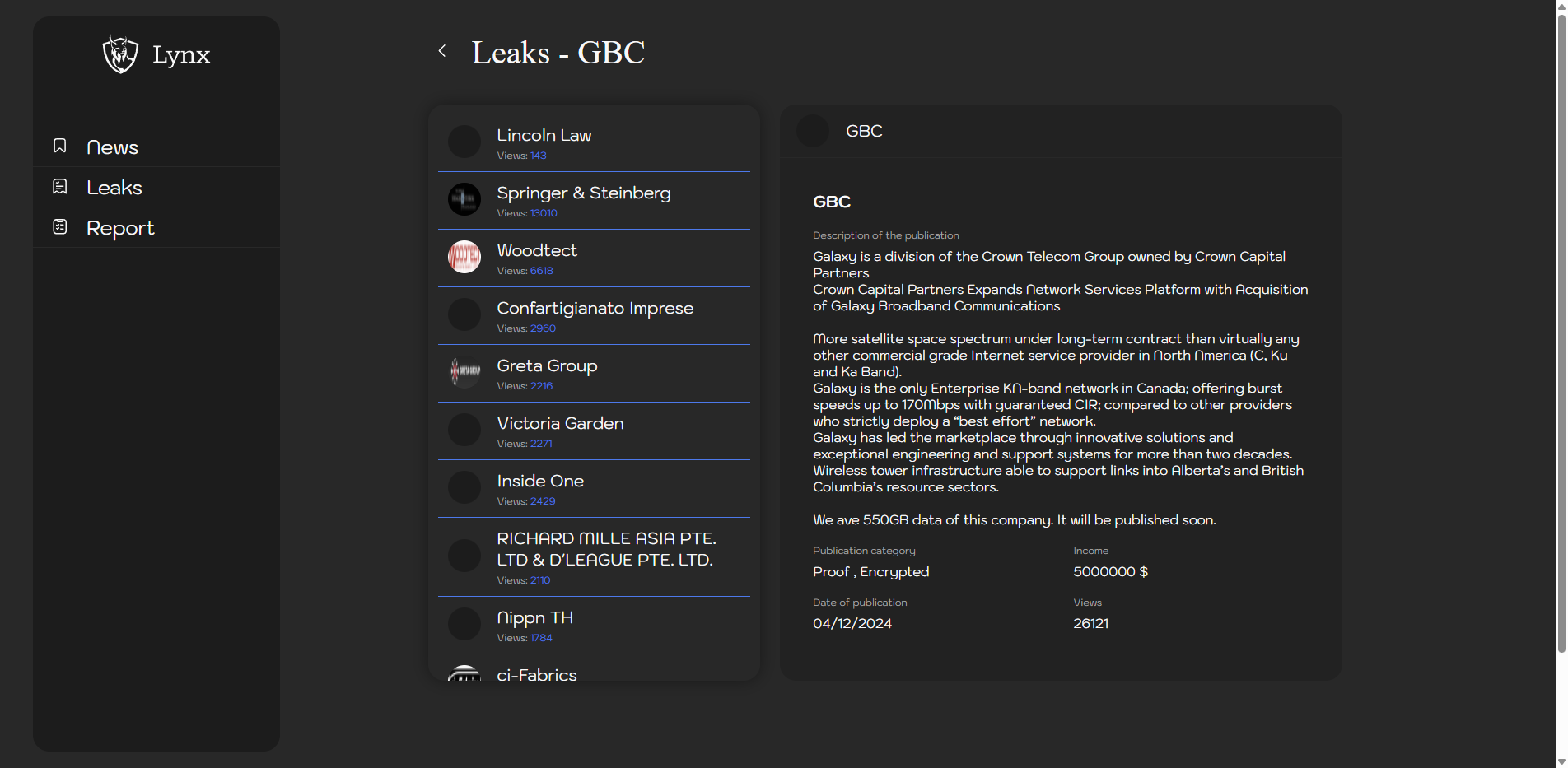Click the bookmark icon beside News
The image size is (1568, 768).
(x=60, y=146)
